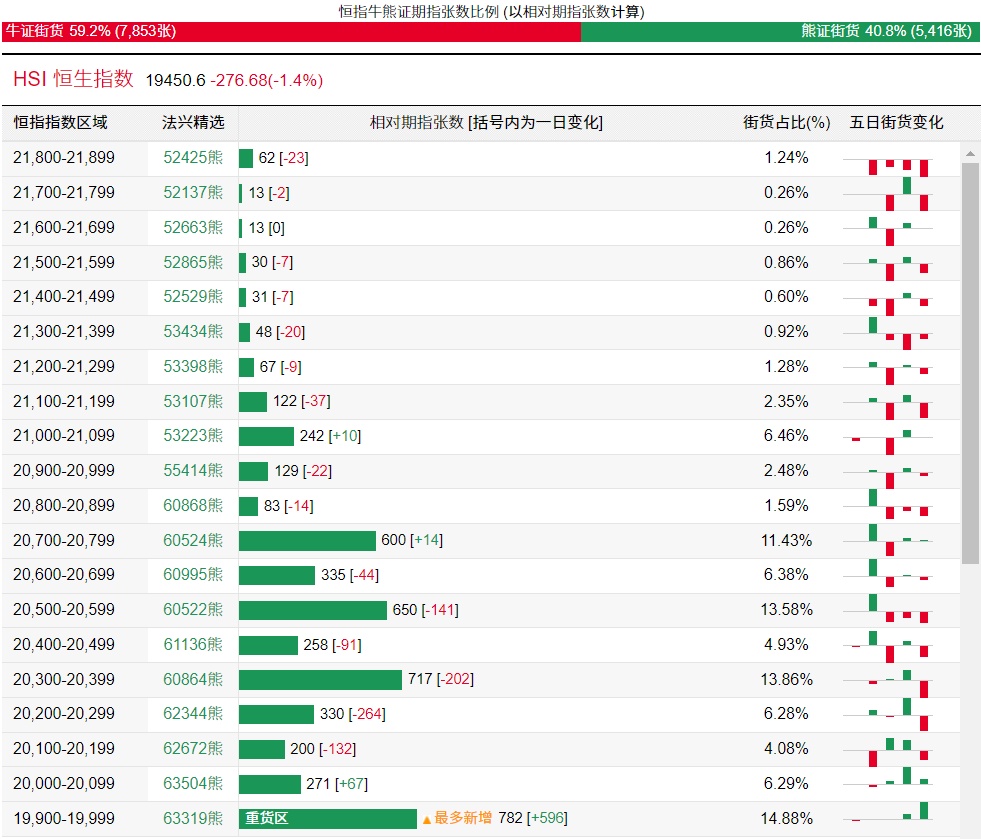The width and height of the screenshot is (981, 839).
Task: Click range cell 21,000-21,099
Action: (64, 435)
